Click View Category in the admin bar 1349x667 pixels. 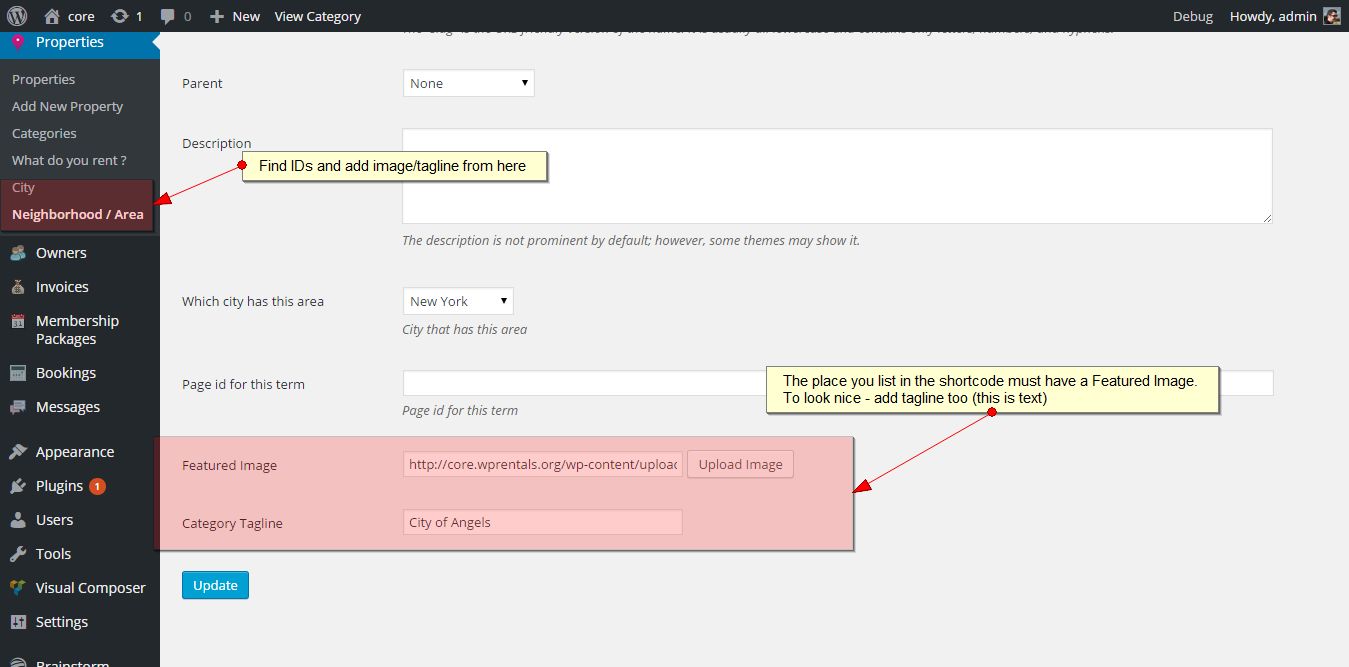(317, 16)
